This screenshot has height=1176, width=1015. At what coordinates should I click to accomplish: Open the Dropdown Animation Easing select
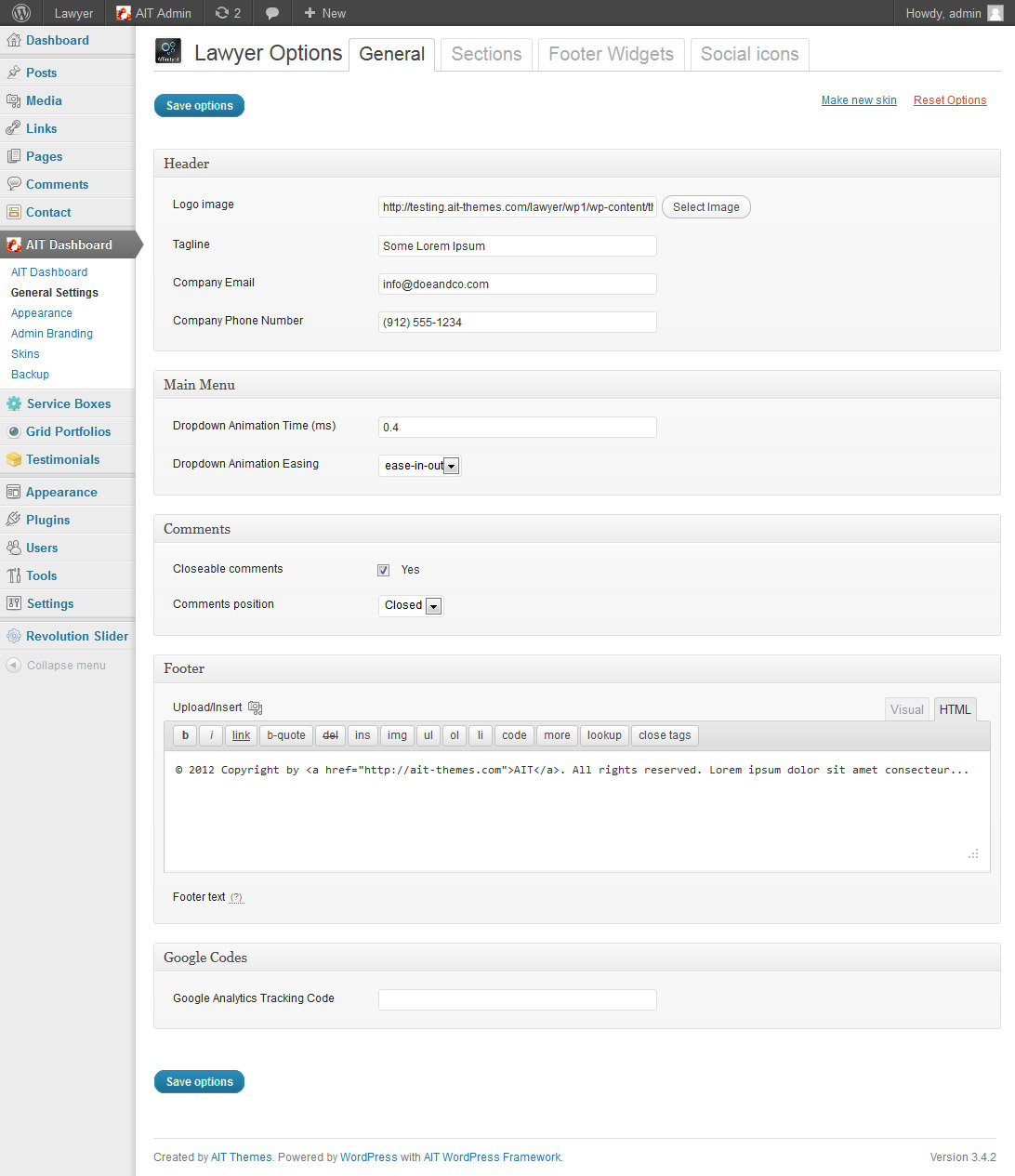(x=420, y=466)
